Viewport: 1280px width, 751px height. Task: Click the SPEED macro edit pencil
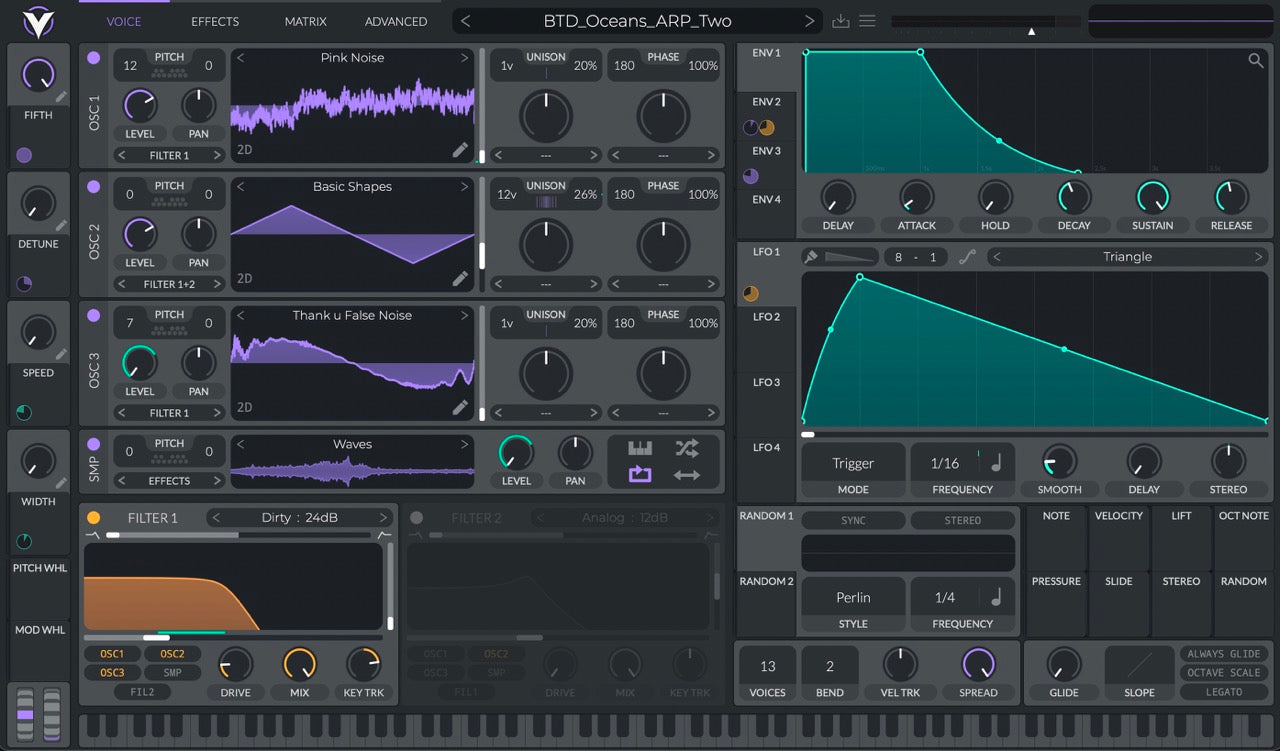[x=62, y=354]
